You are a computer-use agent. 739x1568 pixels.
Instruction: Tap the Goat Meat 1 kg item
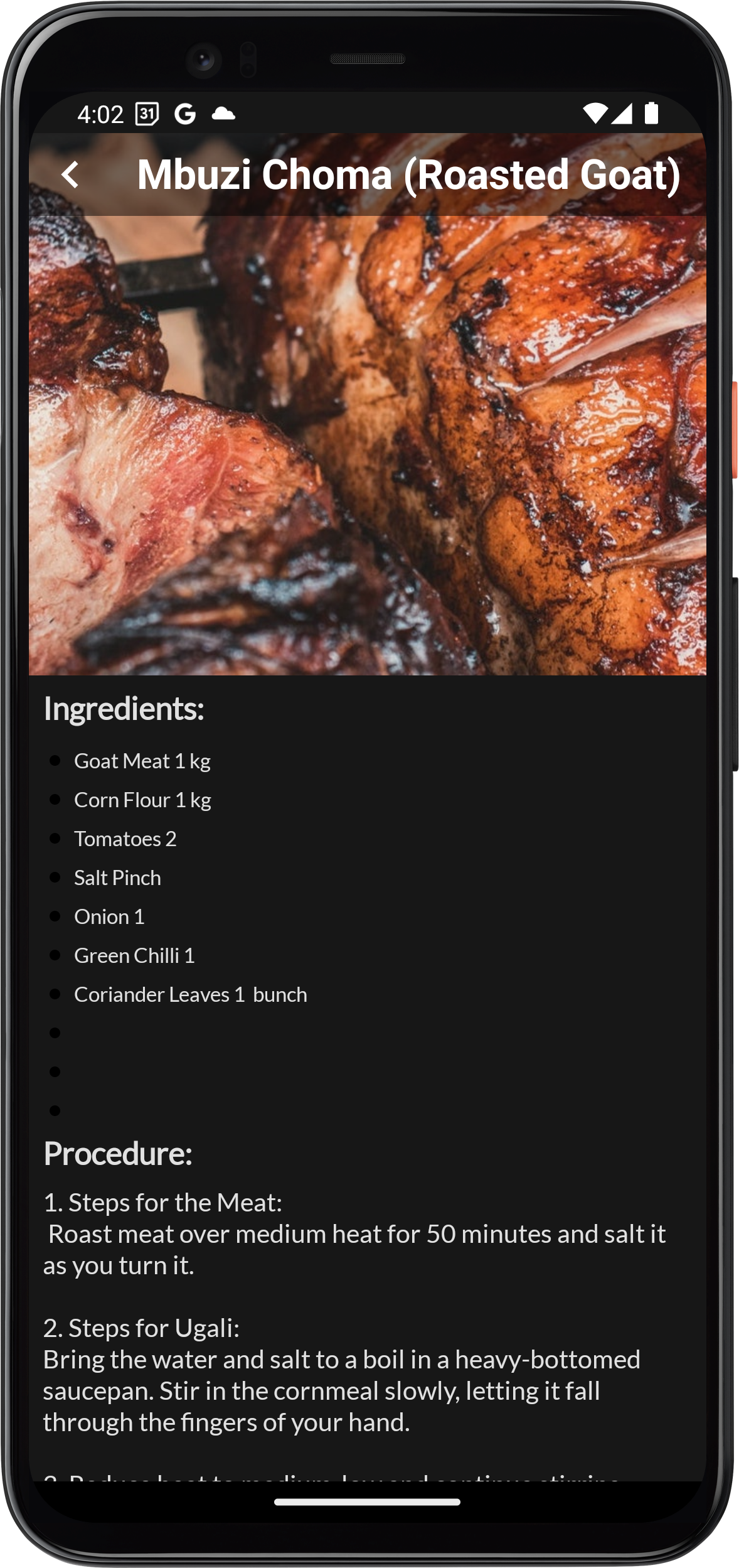point(142,761)
